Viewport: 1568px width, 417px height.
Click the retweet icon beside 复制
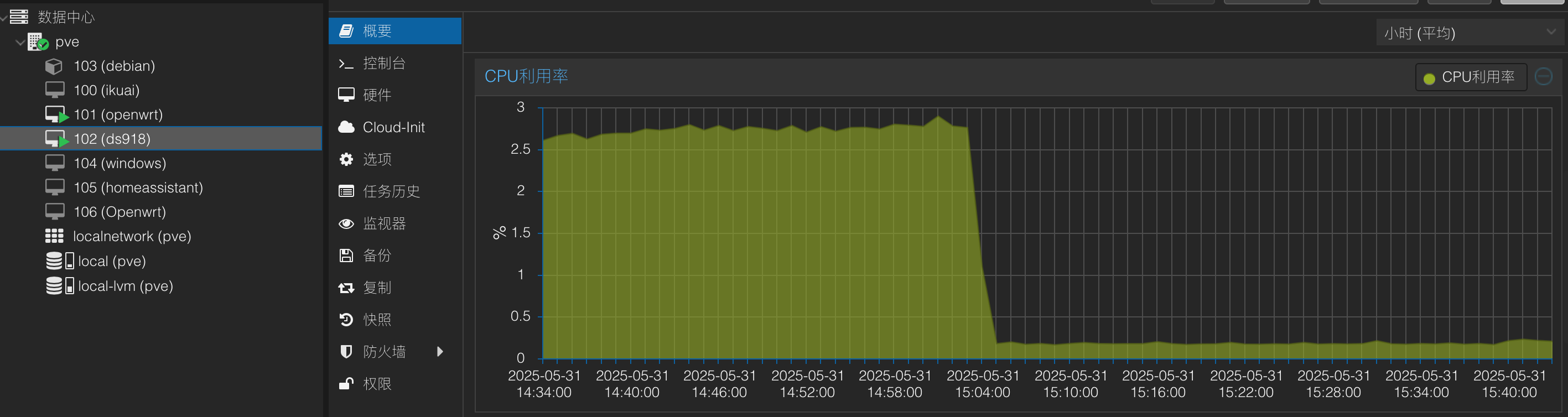(x=346, y=288)
